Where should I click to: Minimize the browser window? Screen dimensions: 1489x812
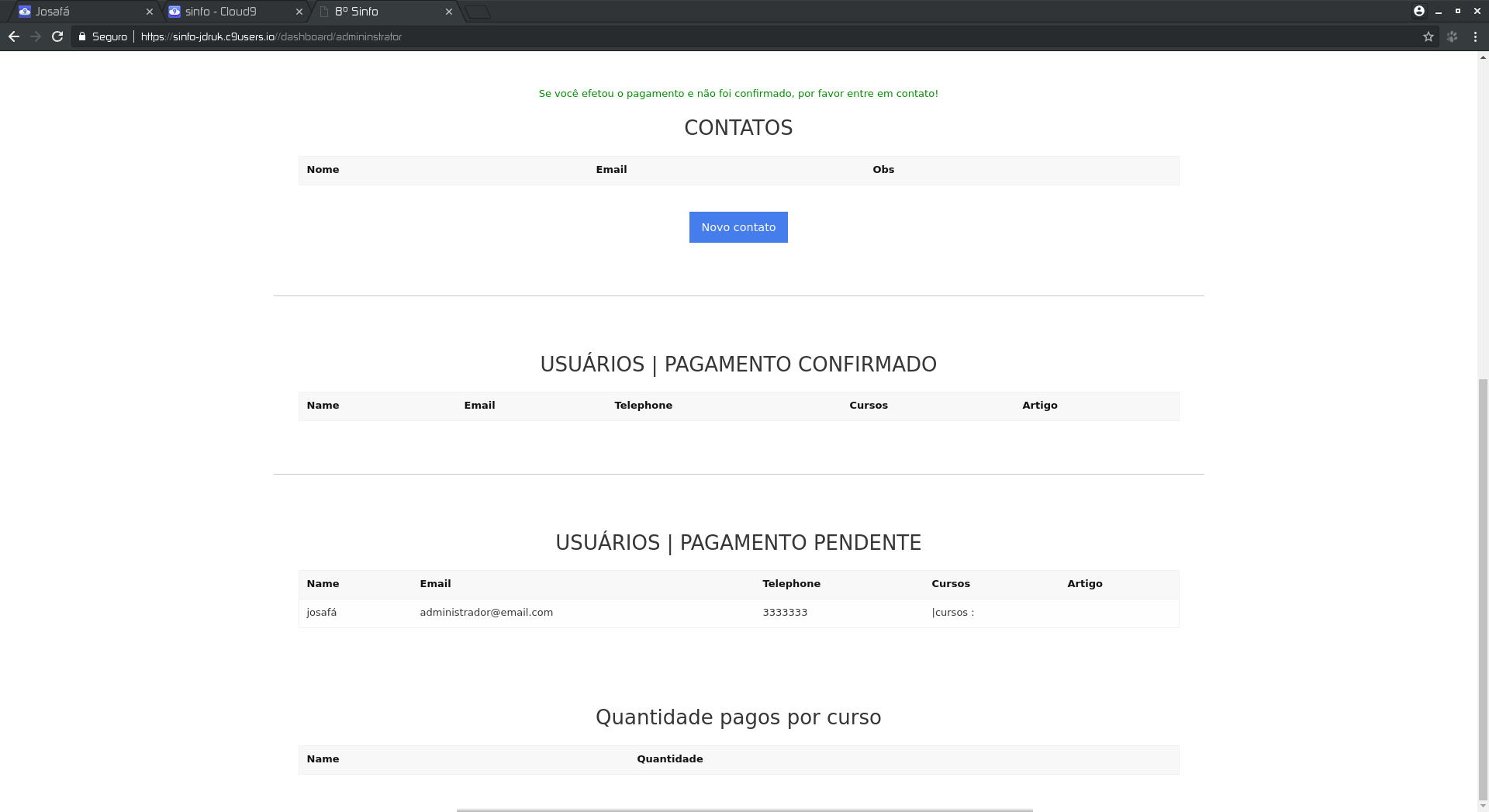tap(1439, 12)
